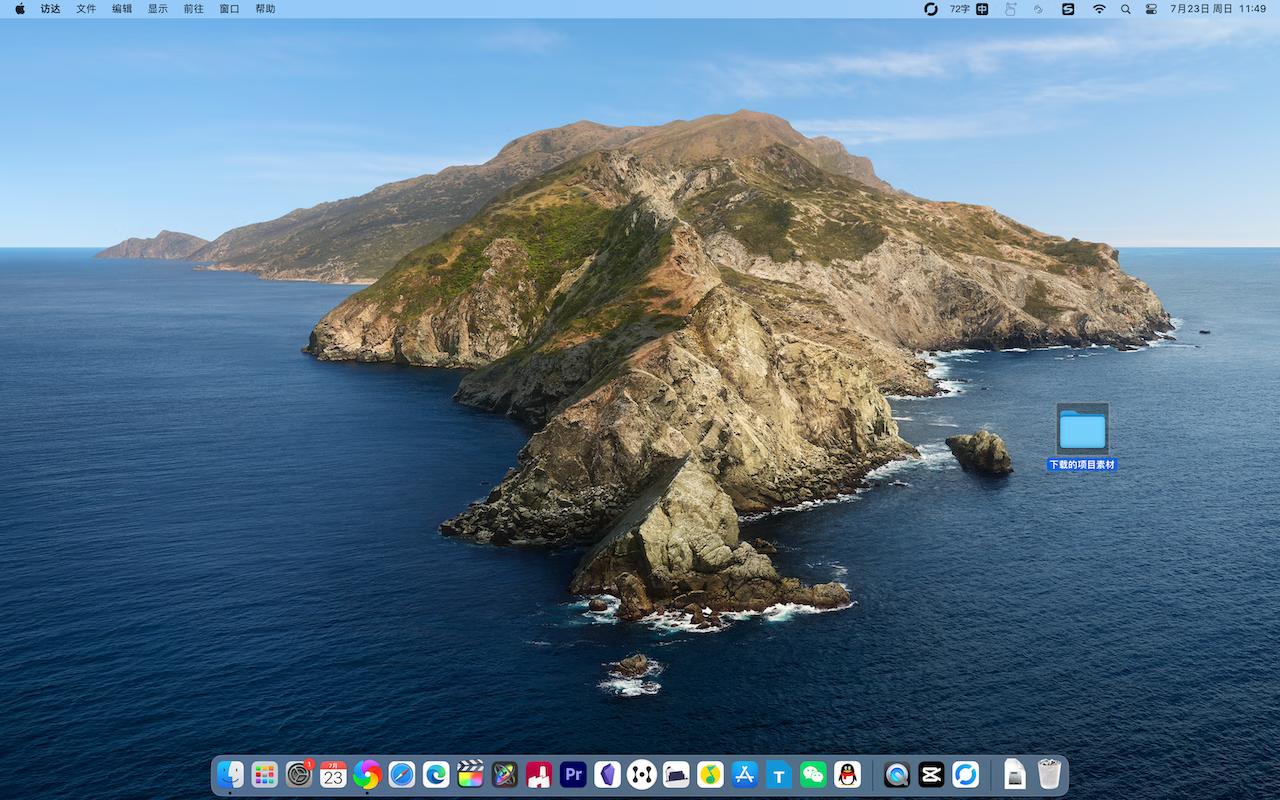Open the App Store dock icon
This screenshot has width=1280, height=800.
744,774
